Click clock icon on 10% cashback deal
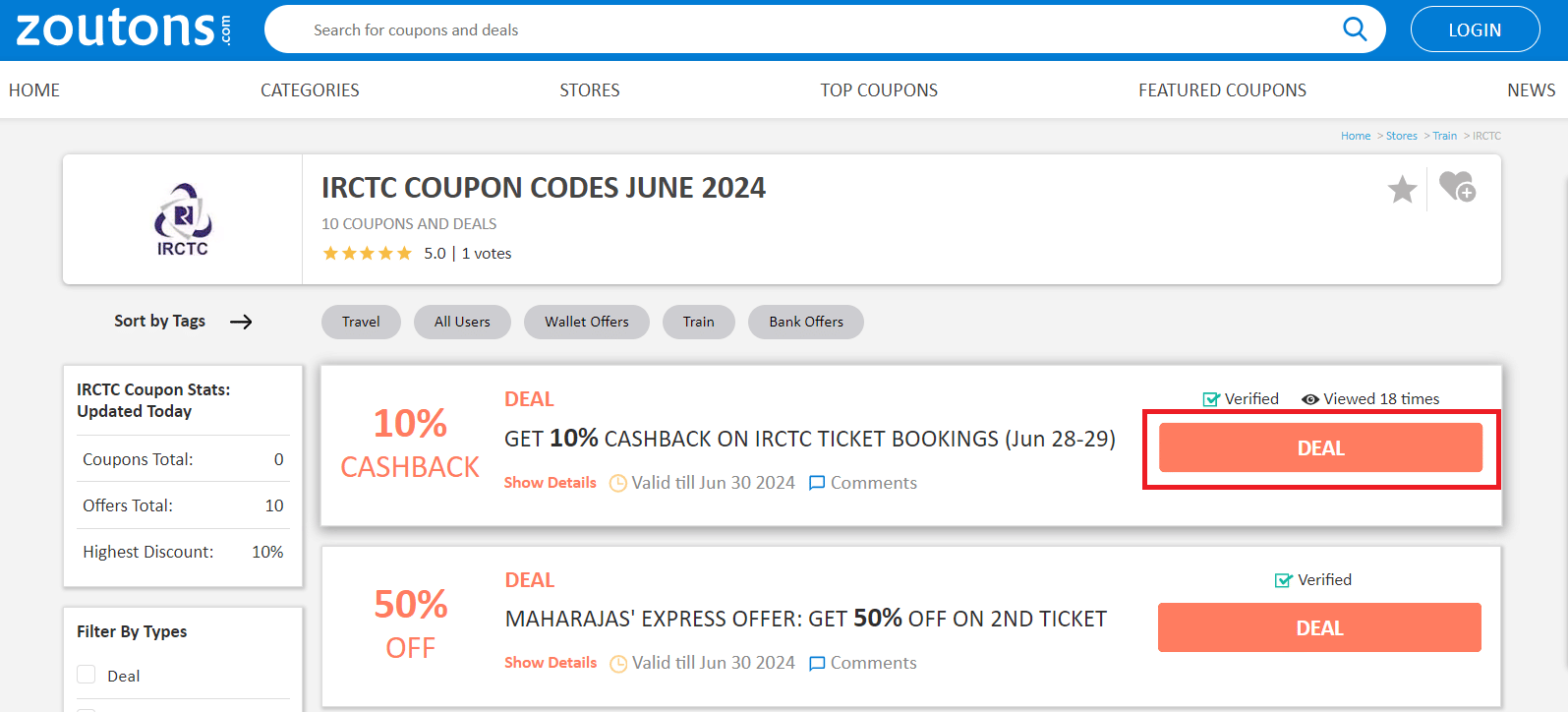Viewport: 1568px width, 712px height. (618, 483)
